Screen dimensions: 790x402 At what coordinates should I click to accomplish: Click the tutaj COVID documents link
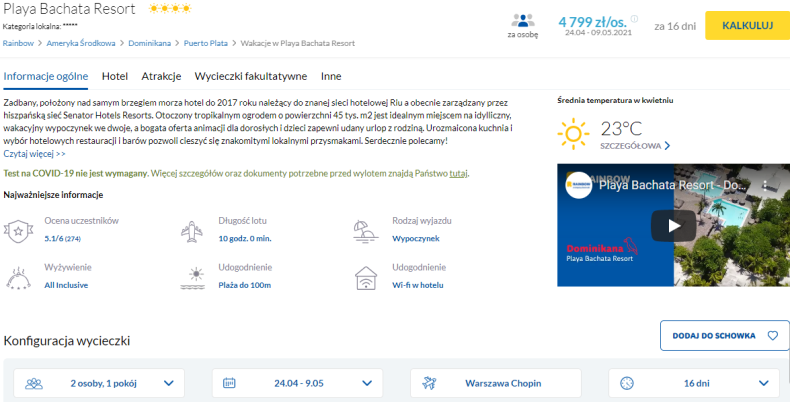click(458, 173)
